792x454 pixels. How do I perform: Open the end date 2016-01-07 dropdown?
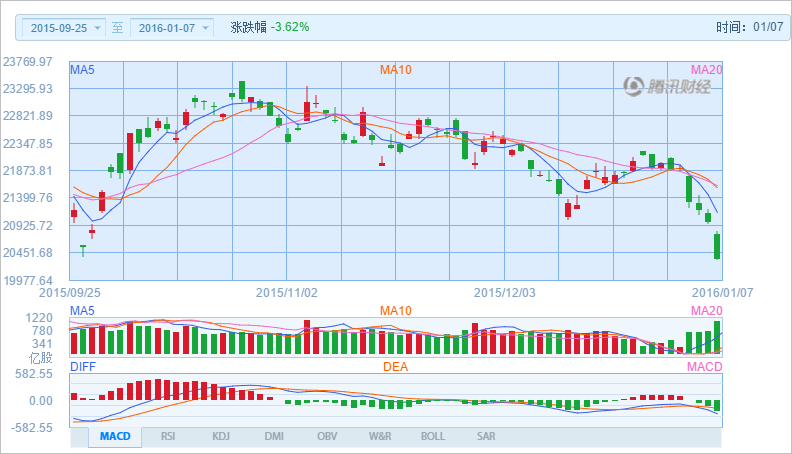pyautogui.click(x=172, y=28)
